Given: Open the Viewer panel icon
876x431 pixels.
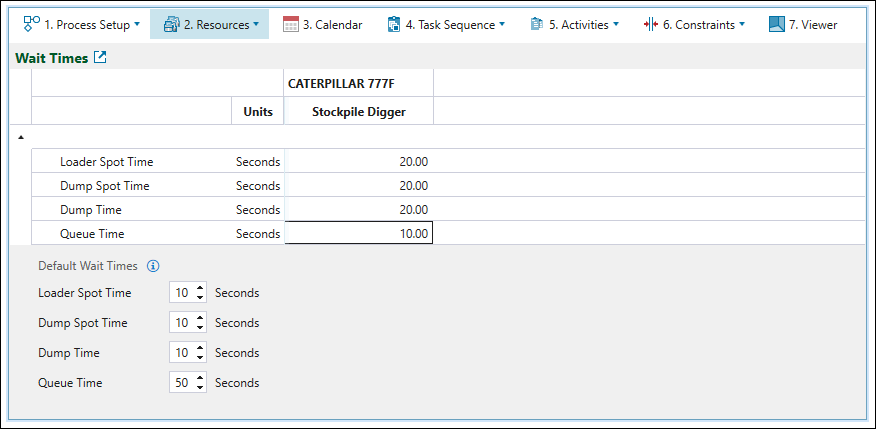Looking at the screenshot, I should pyautogui.click(x=777, y=24).
